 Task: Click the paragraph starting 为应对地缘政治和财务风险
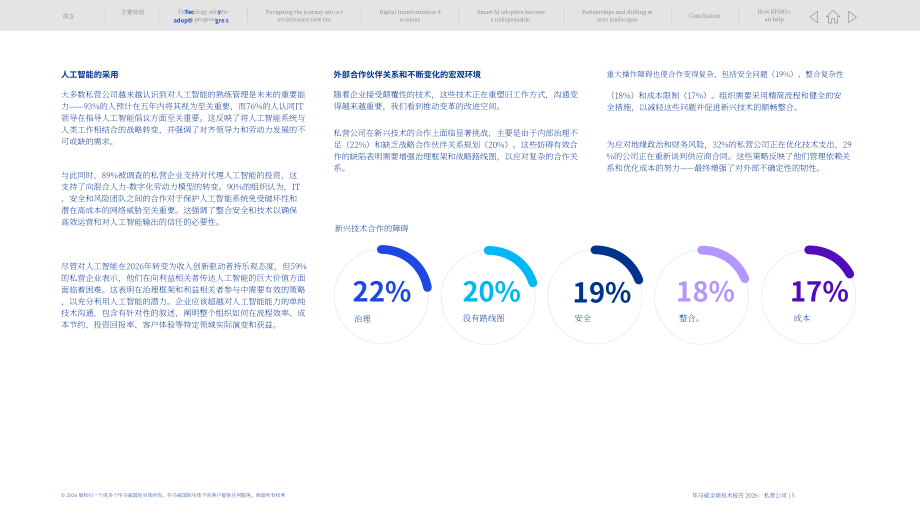click(x=729, y=156)
